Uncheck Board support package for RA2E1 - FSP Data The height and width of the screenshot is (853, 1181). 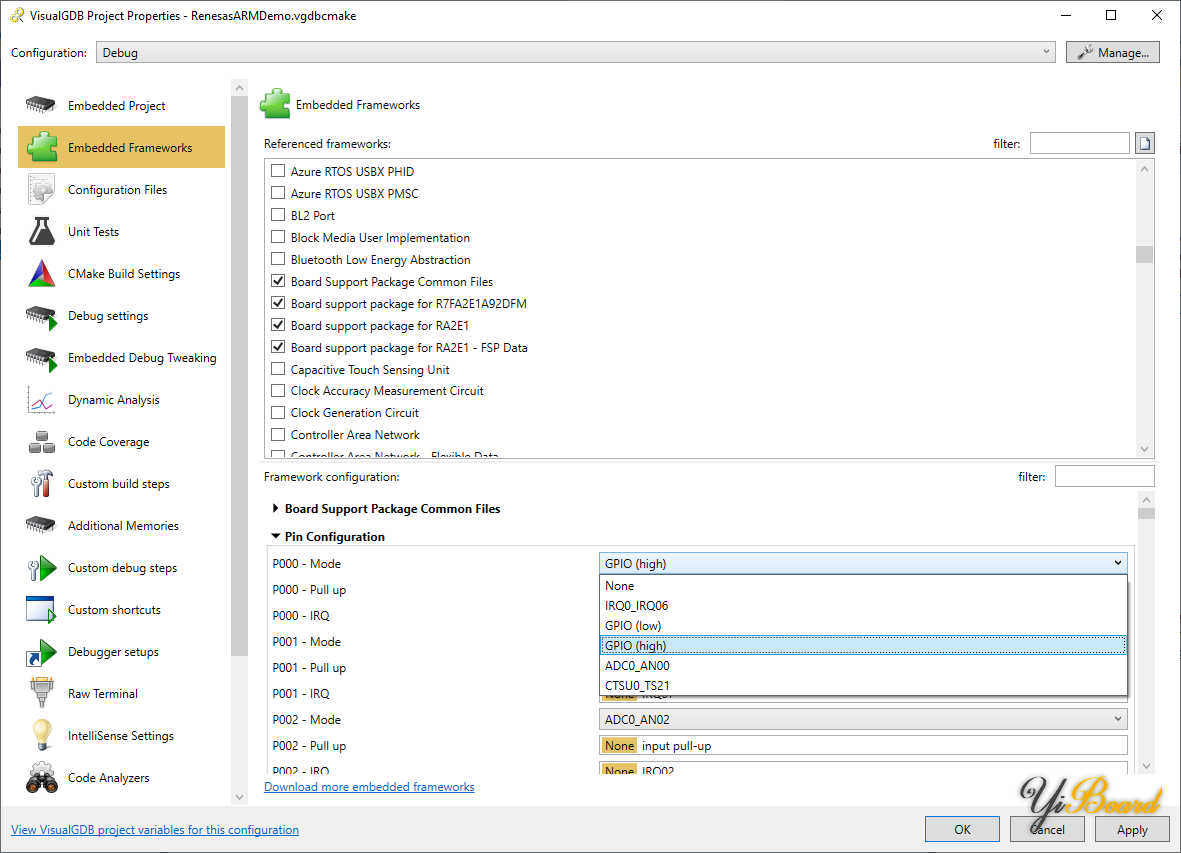click(x=278, y=347)
